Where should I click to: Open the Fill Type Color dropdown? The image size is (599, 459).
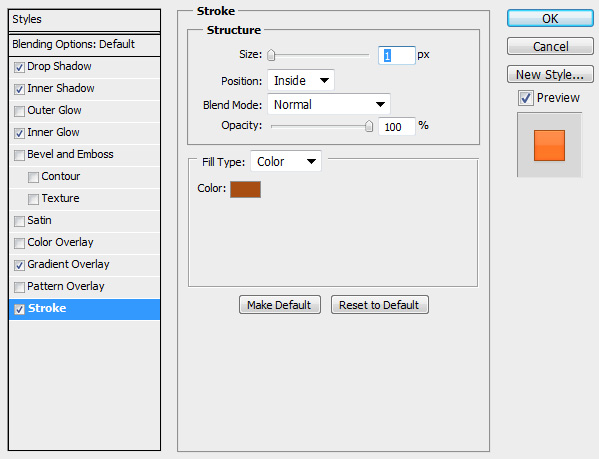click(286, 161)
